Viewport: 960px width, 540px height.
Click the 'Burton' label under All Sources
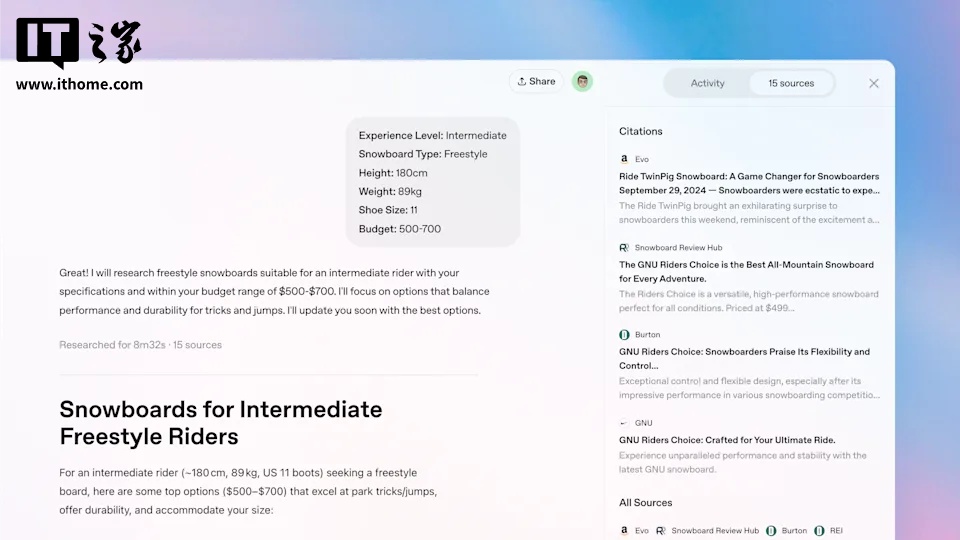(794, 531)
